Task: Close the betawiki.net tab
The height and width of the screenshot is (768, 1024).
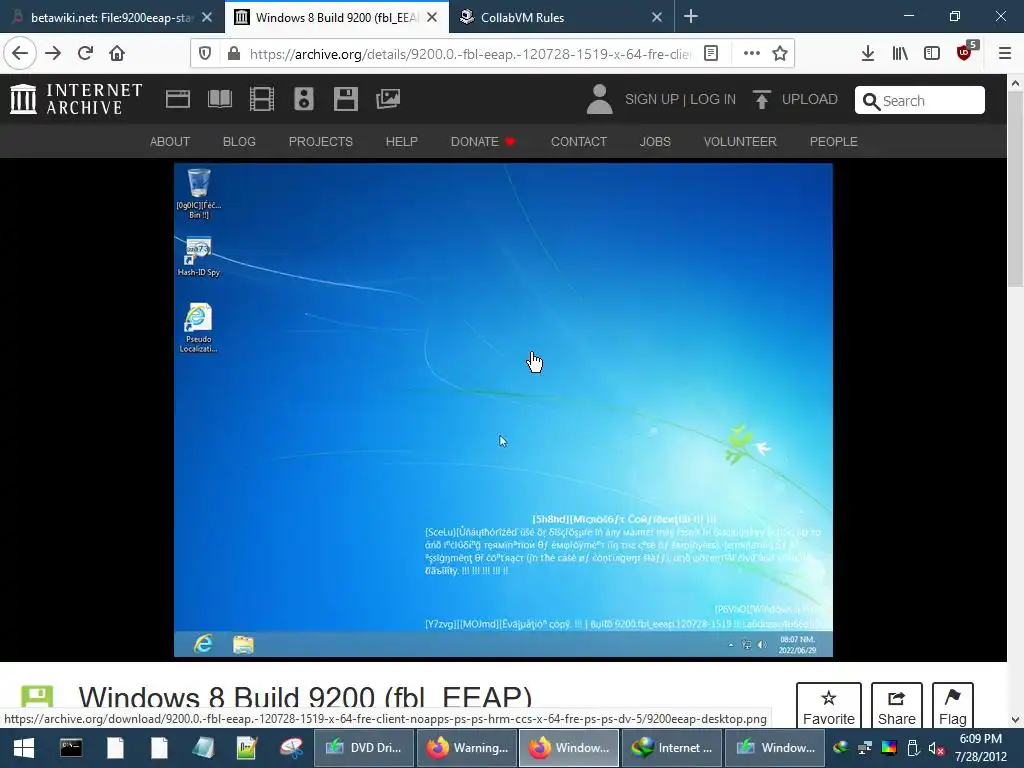Action: (207, 18)
